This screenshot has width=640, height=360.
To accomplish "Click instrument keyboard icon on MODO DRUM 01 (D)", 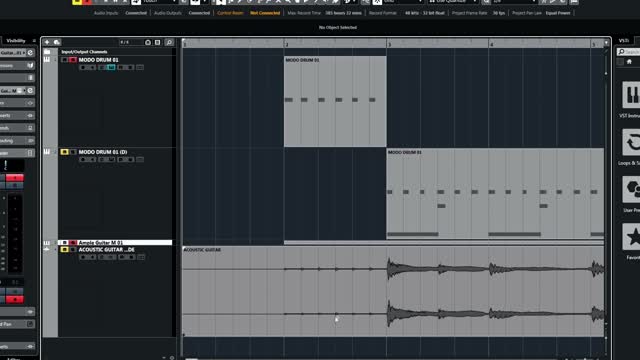I will pos(47,152).
